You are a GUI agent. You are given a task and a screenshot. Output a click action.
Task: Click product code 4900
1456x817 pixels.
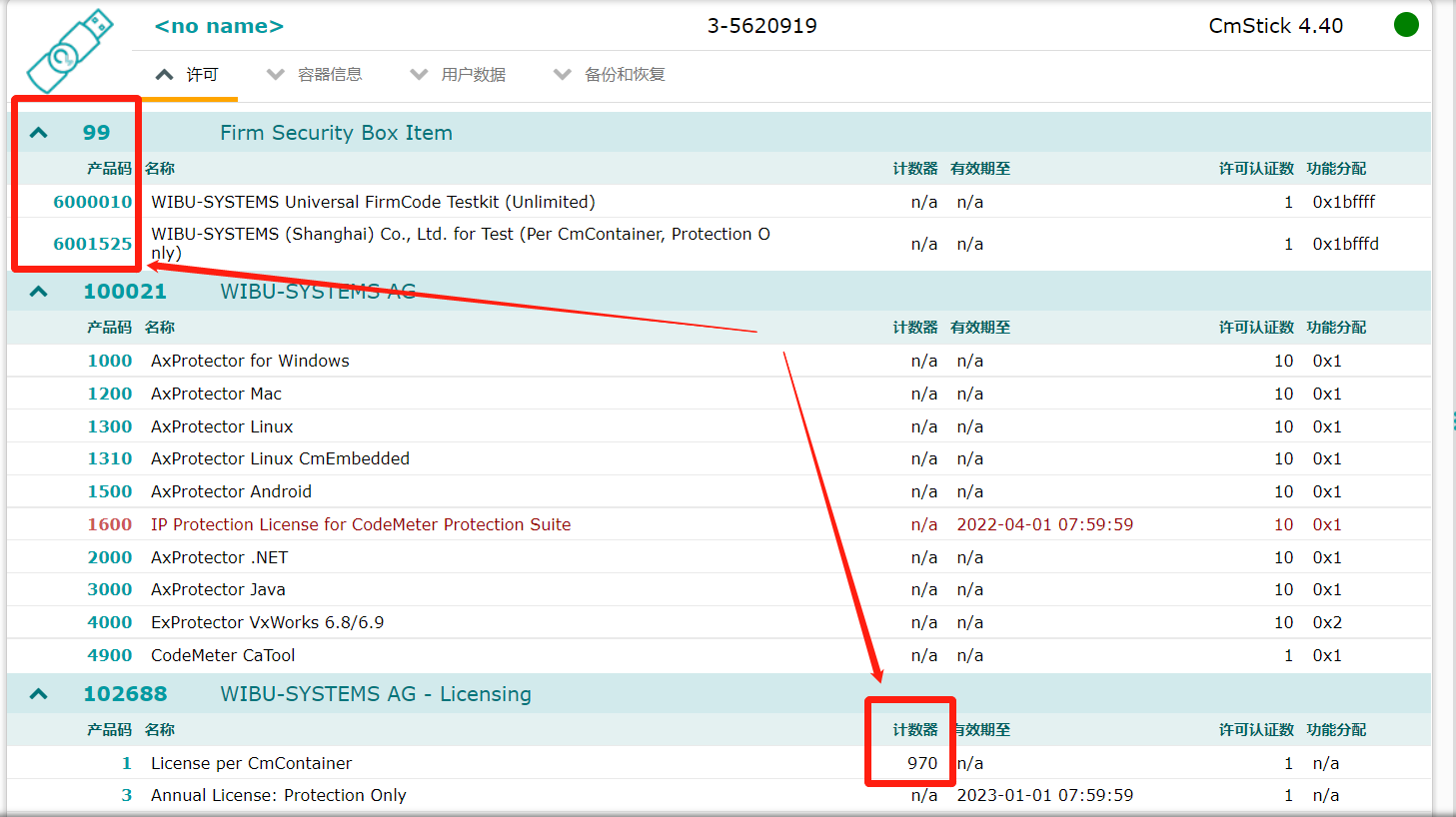tap(110, 655)
